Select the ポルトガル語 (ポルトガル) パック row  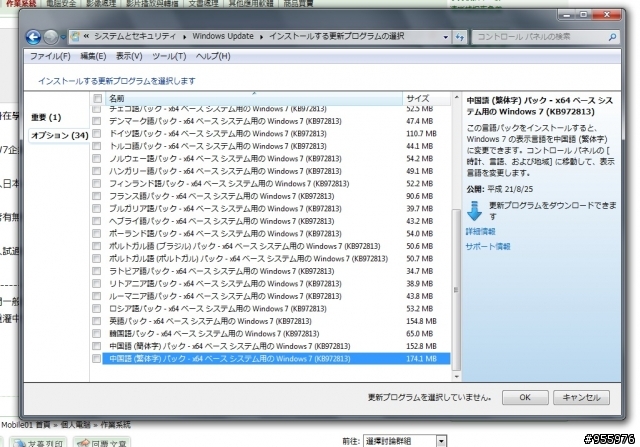(x=276, y=258)
